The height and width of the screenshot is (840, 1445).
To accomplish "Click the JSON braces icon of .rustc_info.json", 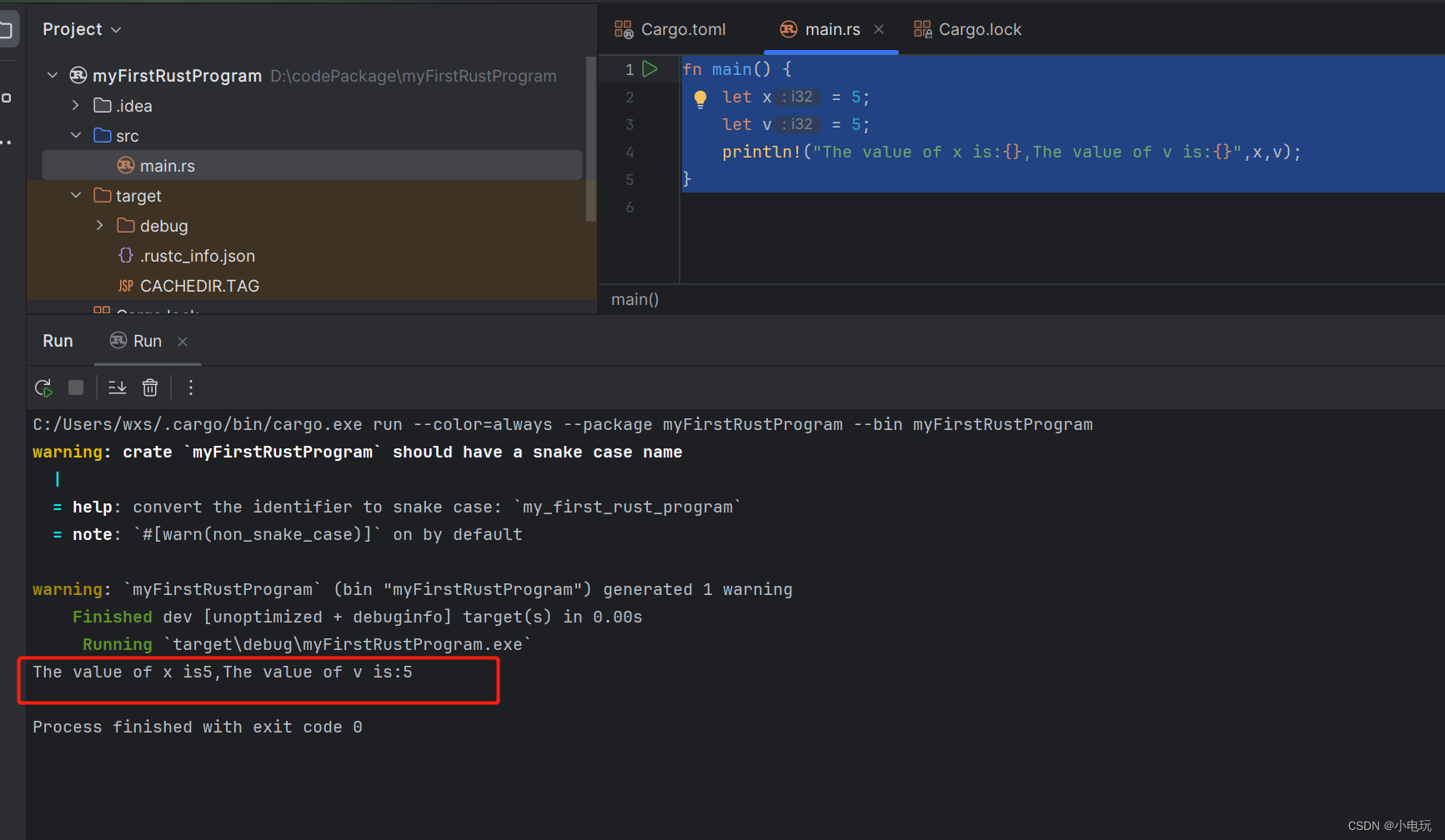I will (x=126, y=255).
